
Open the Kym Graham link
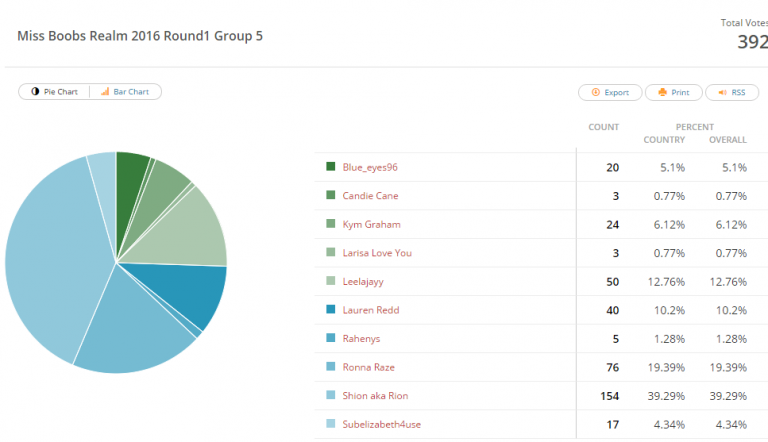(371, 224)
